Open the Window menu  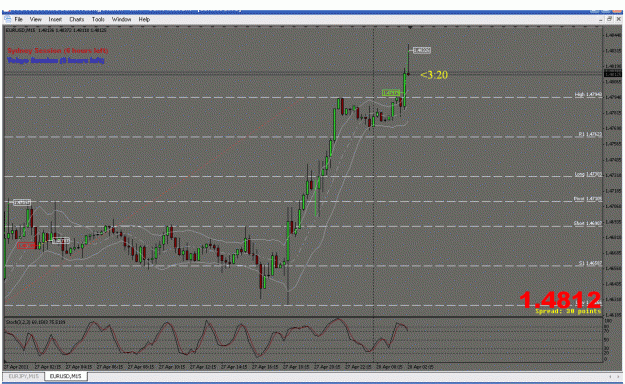coord(121,19)
